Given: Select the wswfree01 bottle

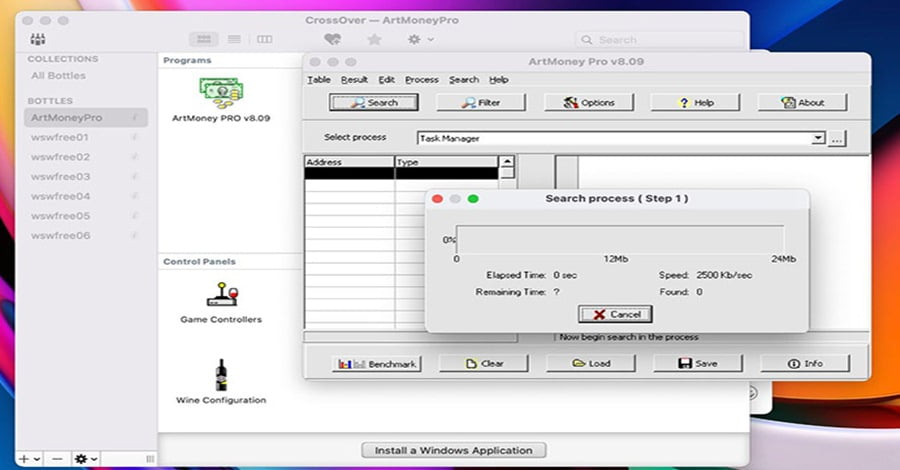Looking at the screenshot, I should coord(86,137).
